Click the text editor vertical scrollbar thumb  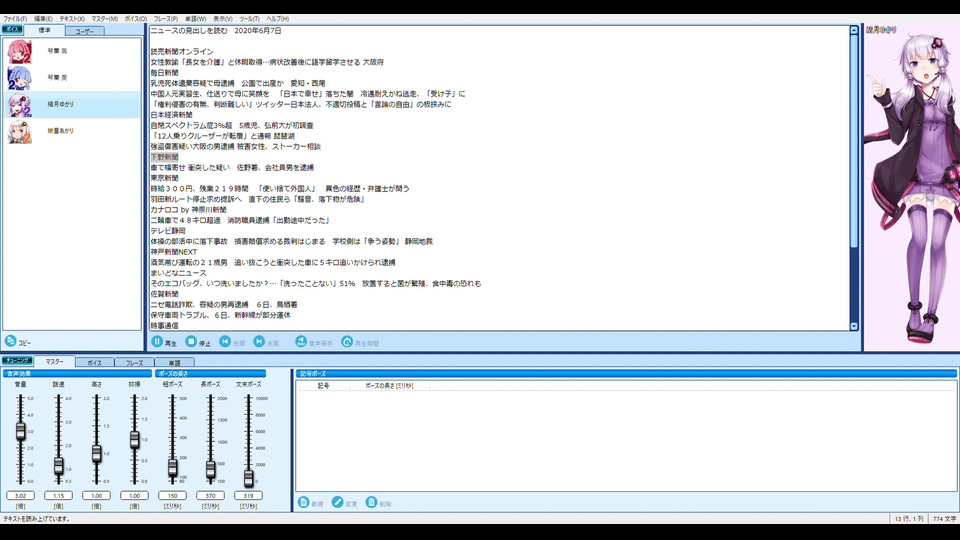[854, 141]
